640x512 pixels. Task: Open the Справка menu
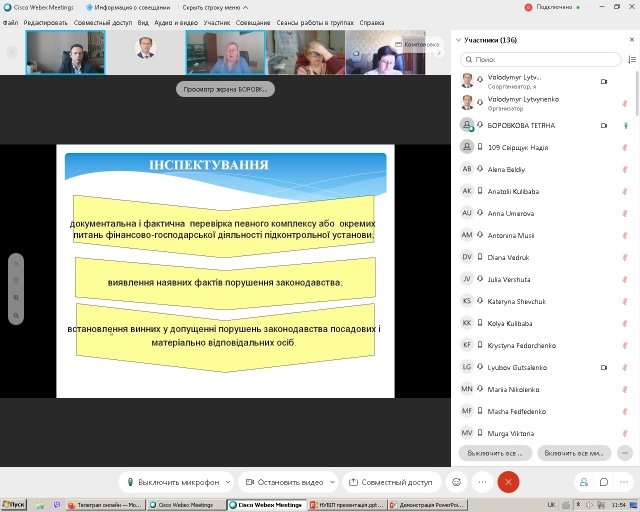coord(371,22)
